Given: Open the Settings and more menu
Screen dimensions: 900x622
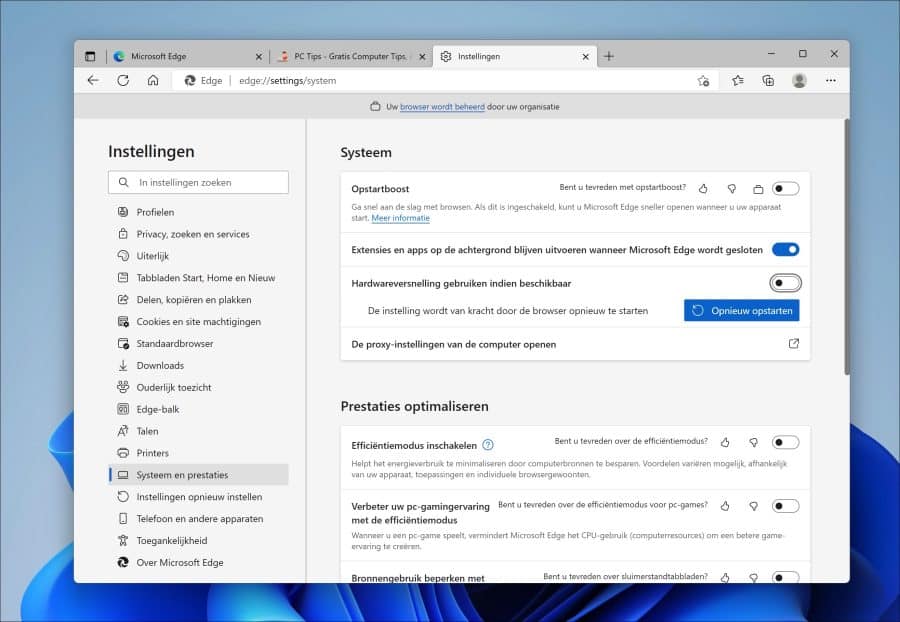Looking at the screenshot, I should click(831, 81).
